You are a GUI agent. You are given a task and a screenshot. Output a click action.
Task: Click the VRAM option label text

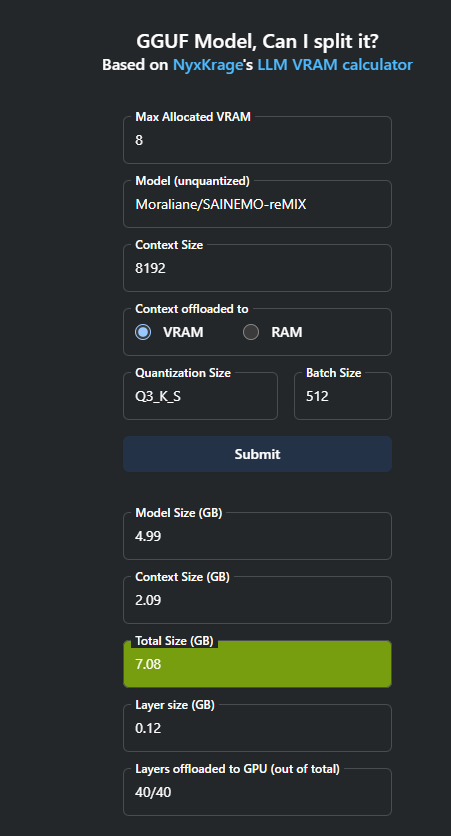pos(183,332)
